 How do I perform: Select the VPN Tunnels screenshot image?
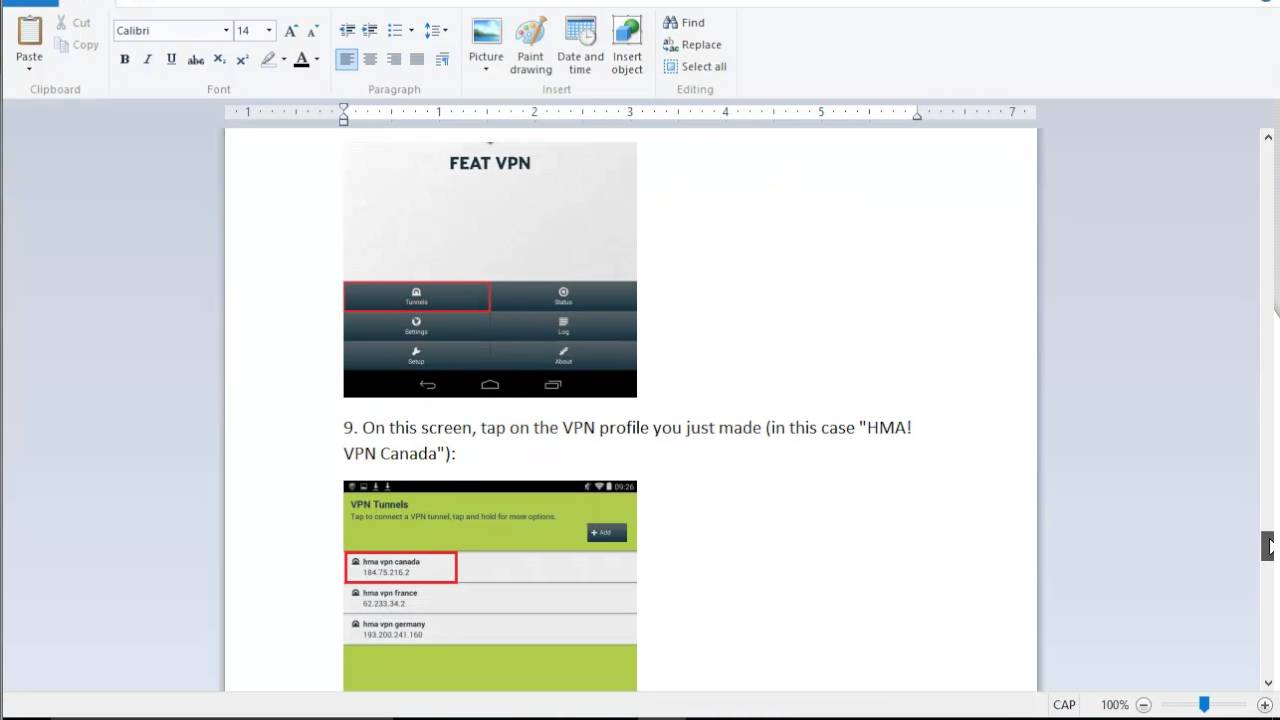tap(490, 586)
